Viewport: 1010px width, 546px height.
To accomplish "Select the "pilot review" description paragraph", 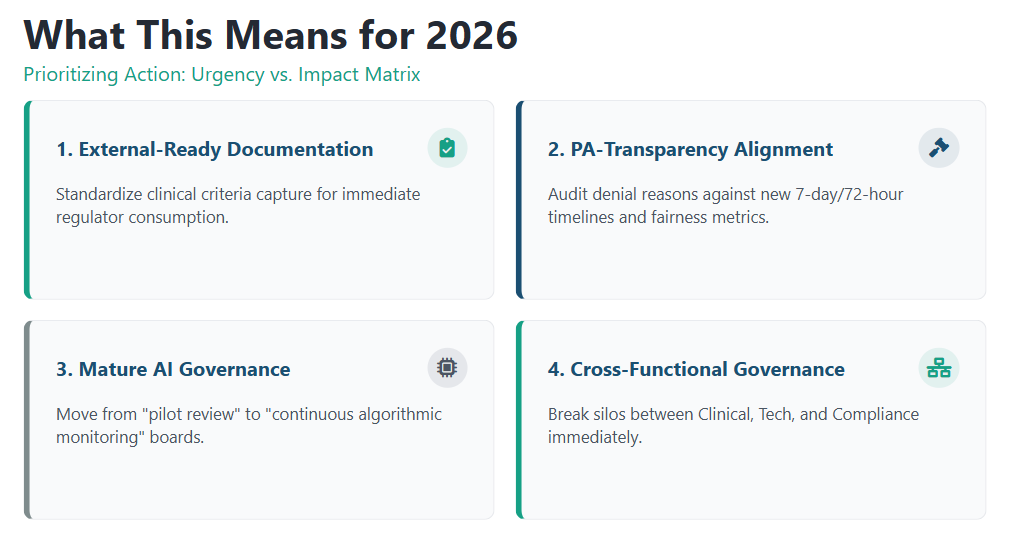I will [248, 425].
